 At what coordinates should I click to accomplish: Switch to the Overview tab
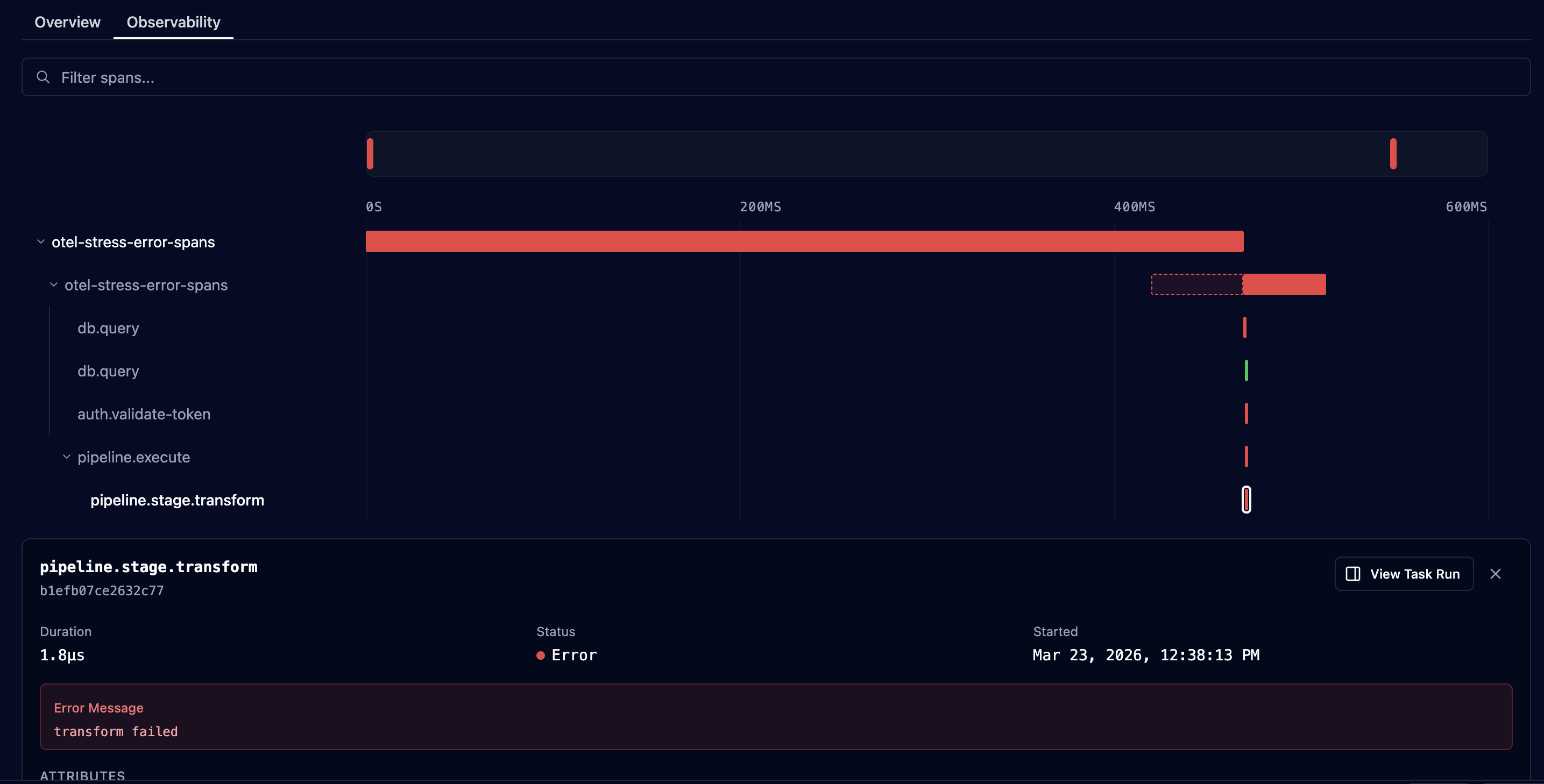pos(67,22)
